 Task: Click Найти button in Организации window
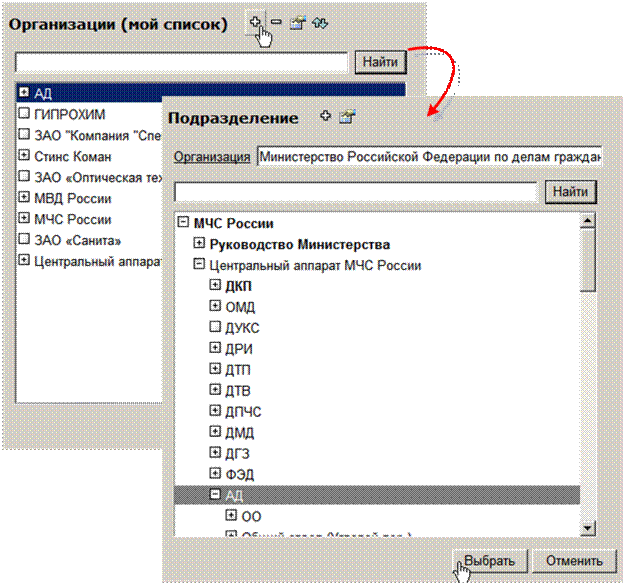click(380, 62)
